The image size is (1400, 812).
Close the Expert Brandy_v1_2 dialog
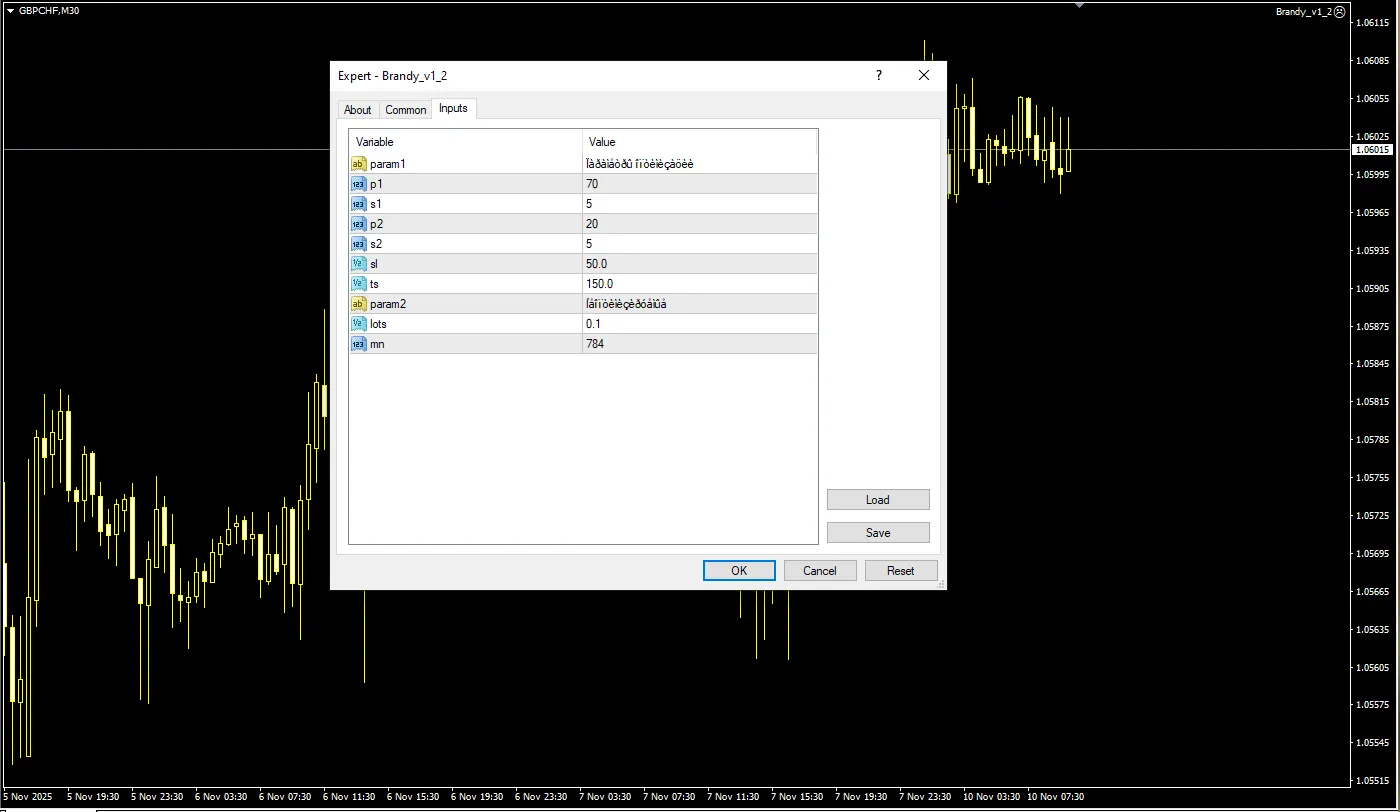click(924, 75)
